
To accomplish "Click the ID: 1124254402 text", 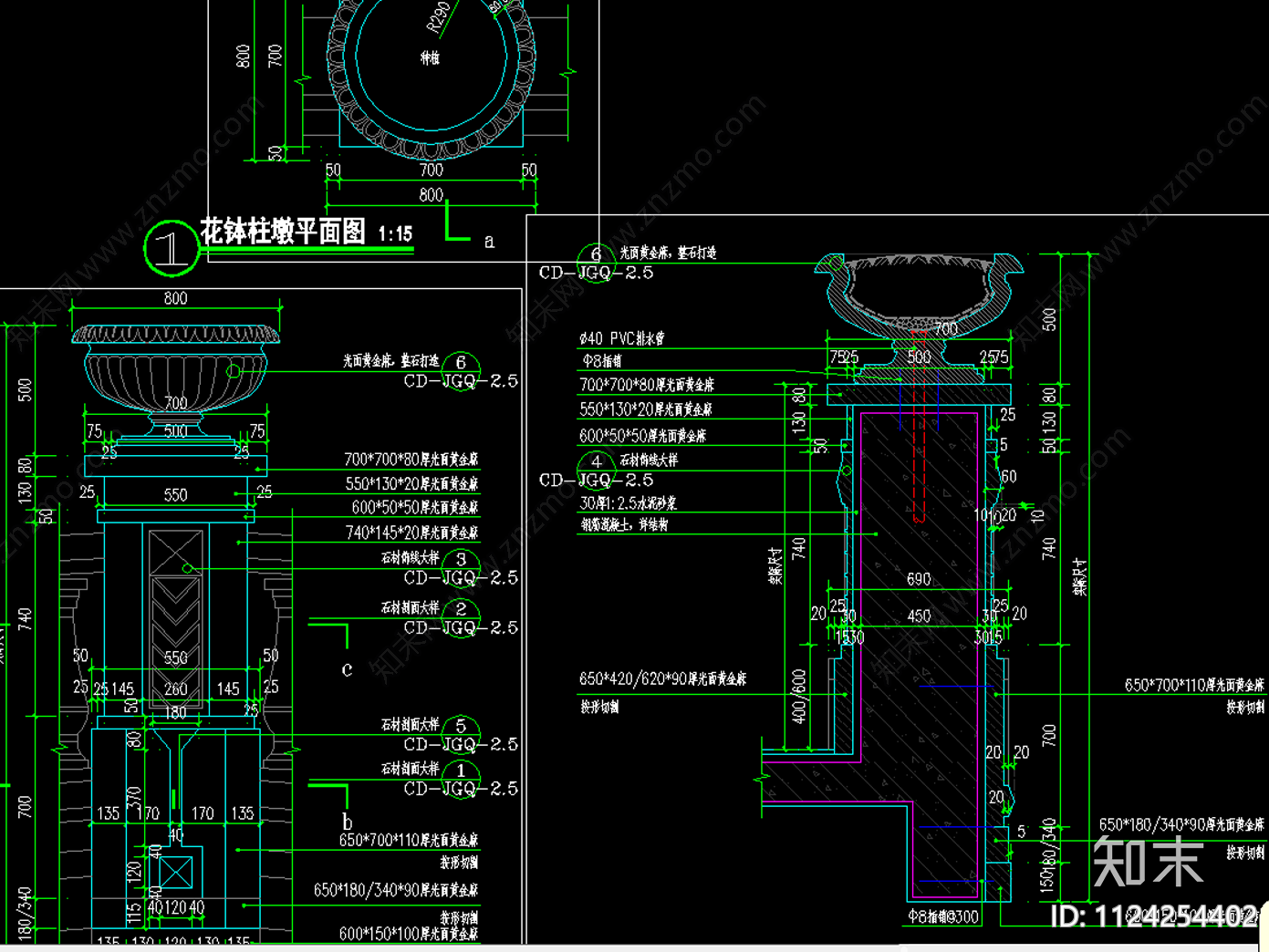I will point(1154,916).
